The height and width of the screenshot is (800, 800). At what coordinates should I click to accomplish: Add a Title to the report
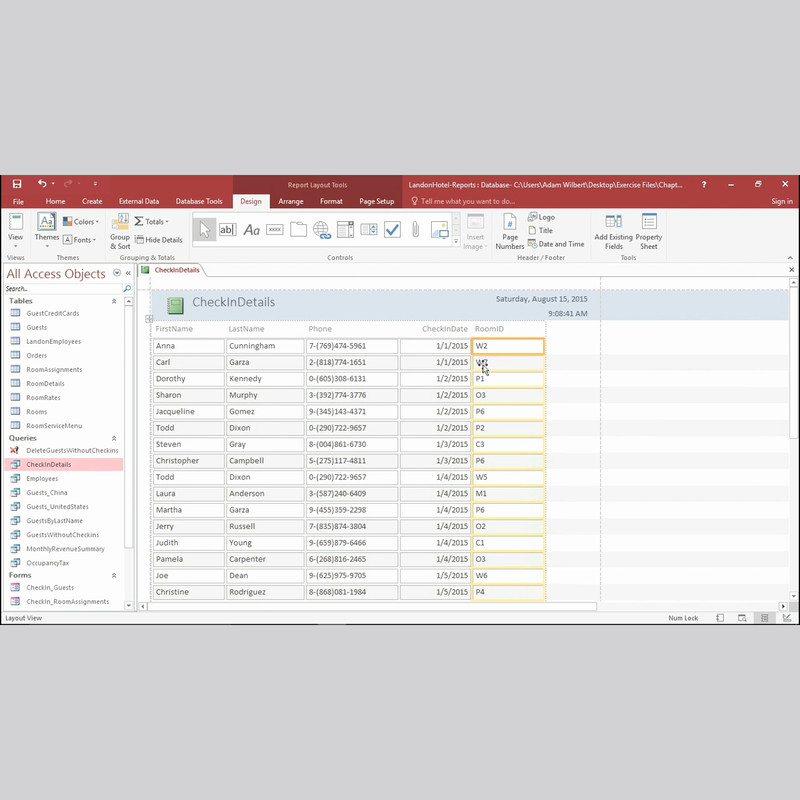coord(540,231)
